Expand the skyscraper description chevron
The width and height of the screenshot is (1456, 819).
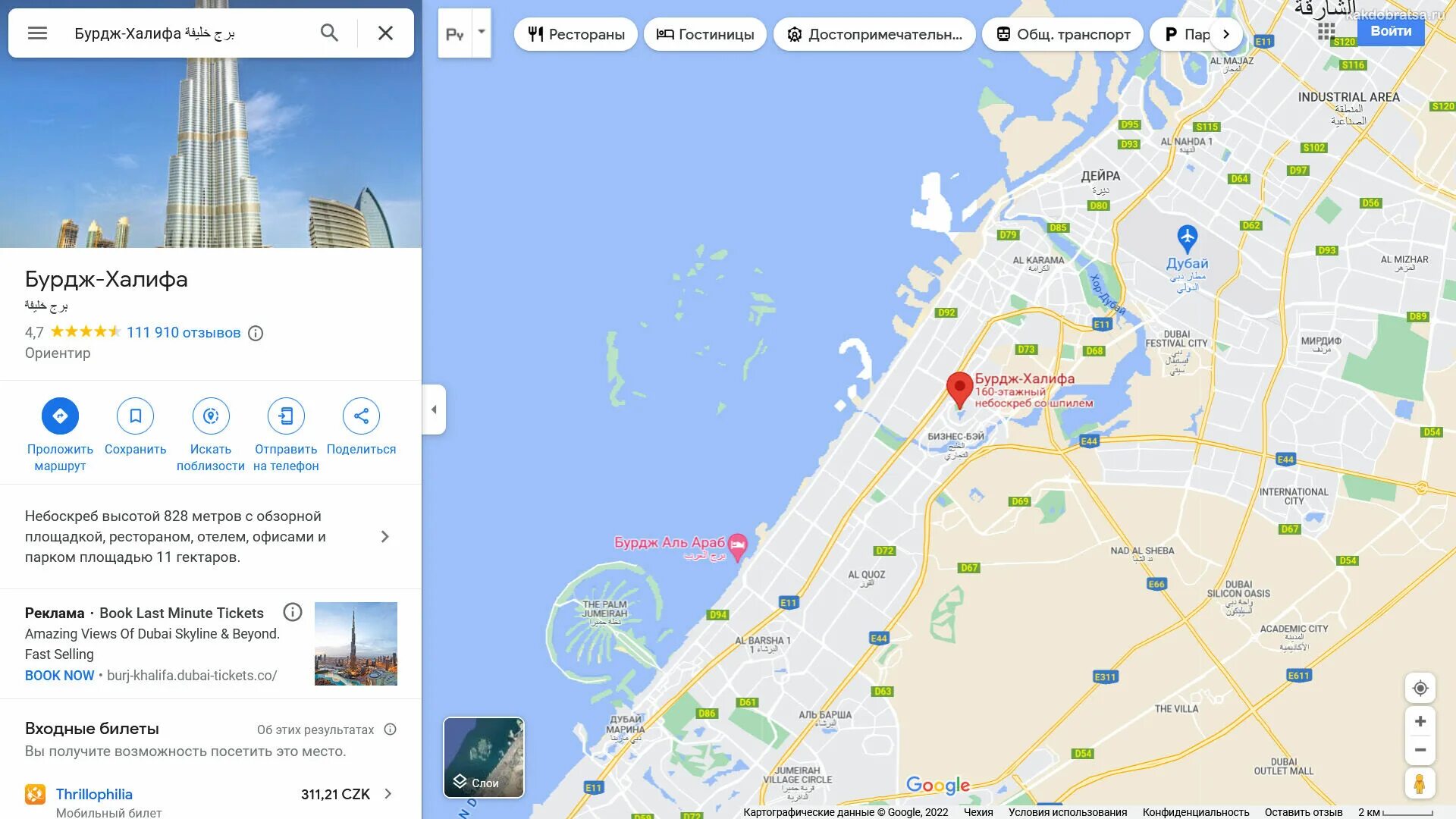(x=385, y=537)
